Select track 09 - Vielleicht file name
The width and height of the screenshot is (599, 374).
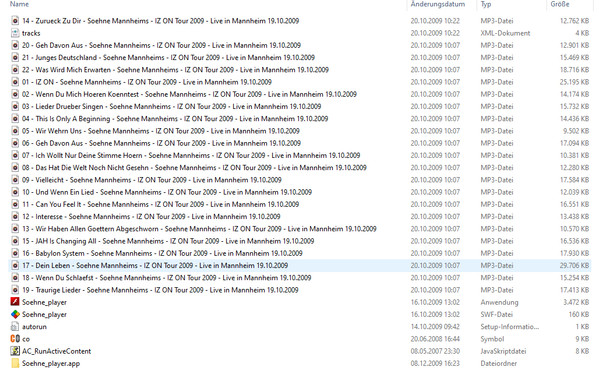pos(152,180)
